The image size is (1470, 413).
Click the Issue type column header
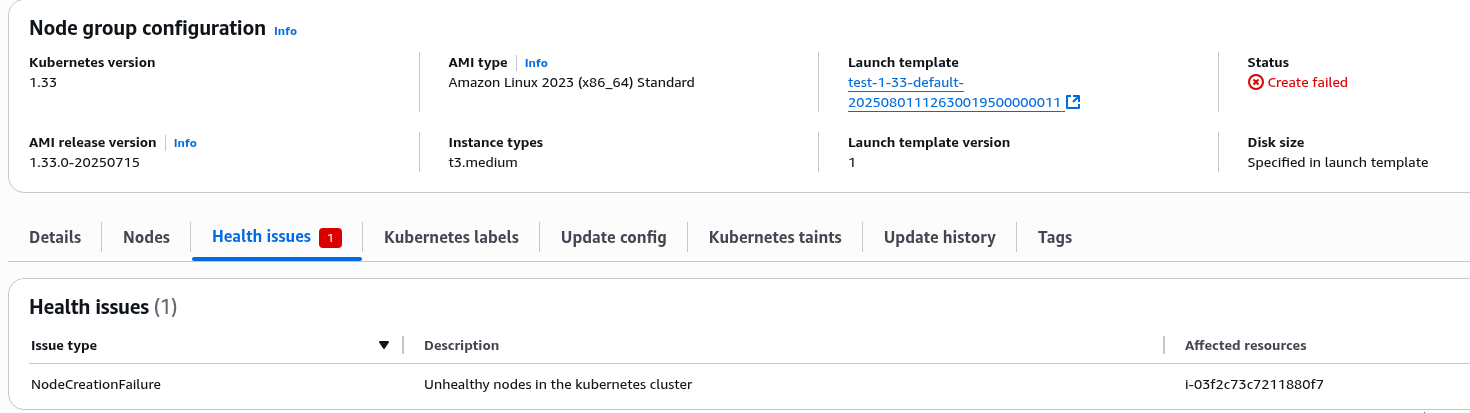coord(64,345)
